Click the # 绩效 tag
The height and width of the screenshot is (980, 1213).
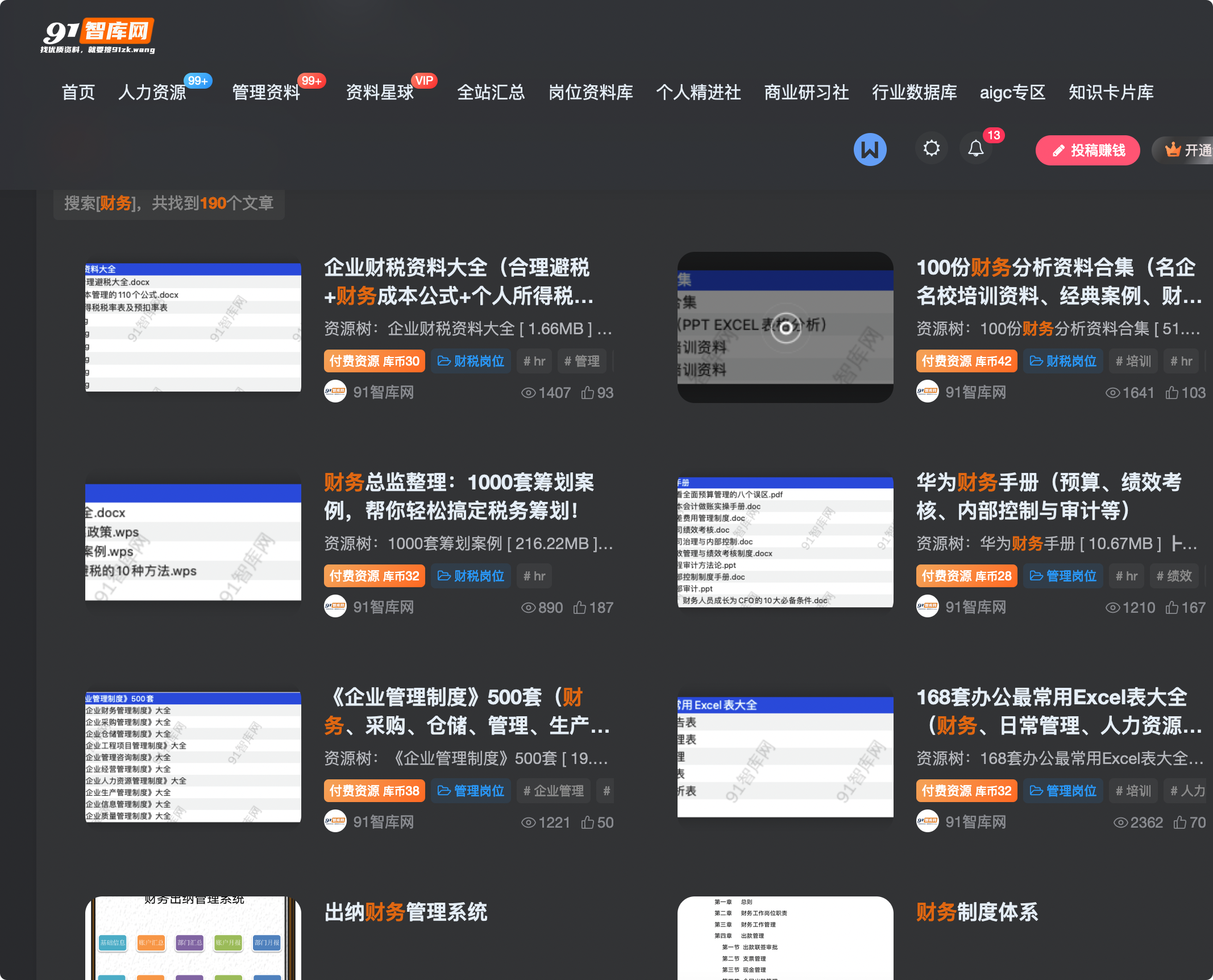coord(1174,576)
